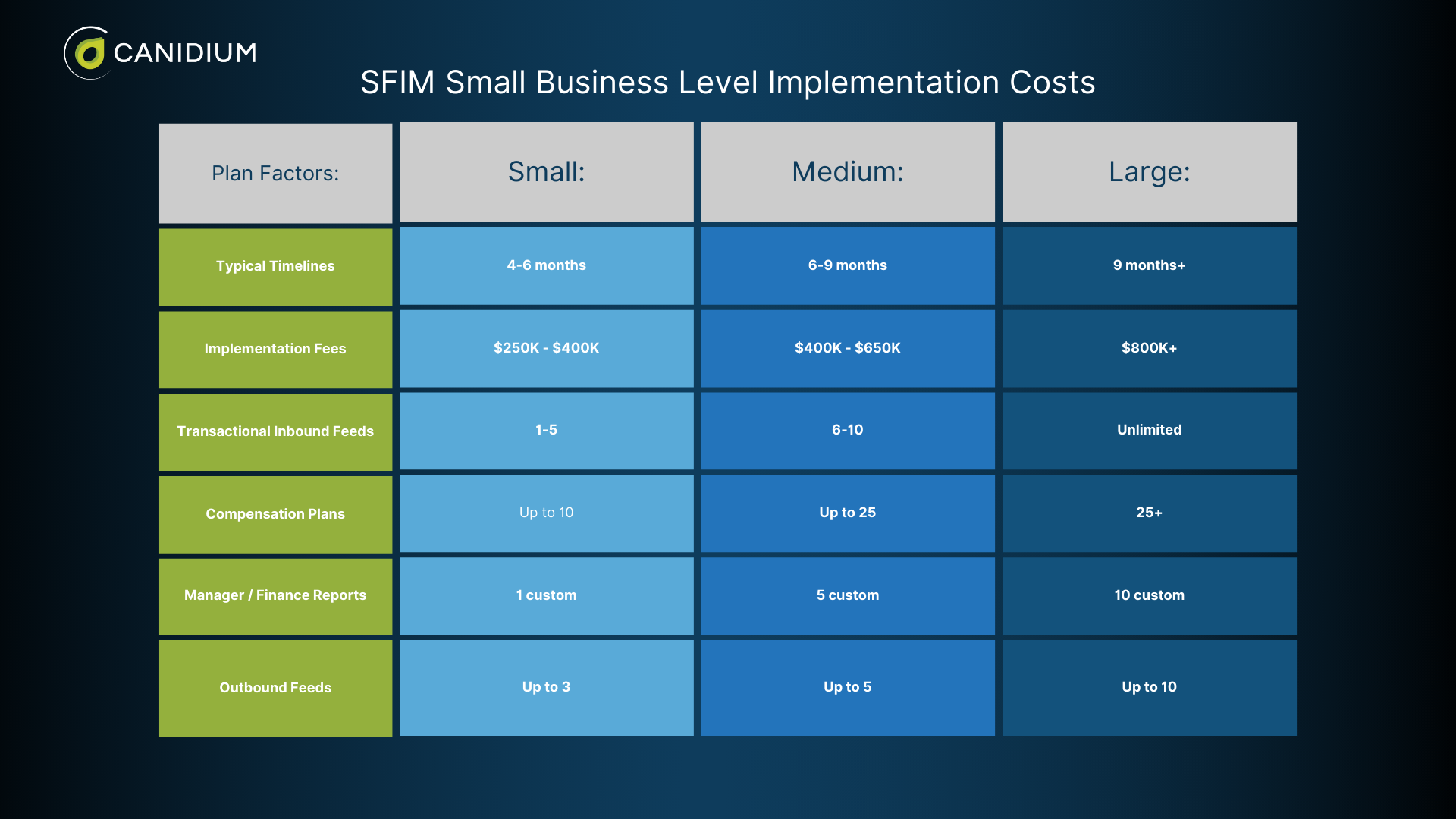Click the '6-9 months' cell

[x=848, y=266]
